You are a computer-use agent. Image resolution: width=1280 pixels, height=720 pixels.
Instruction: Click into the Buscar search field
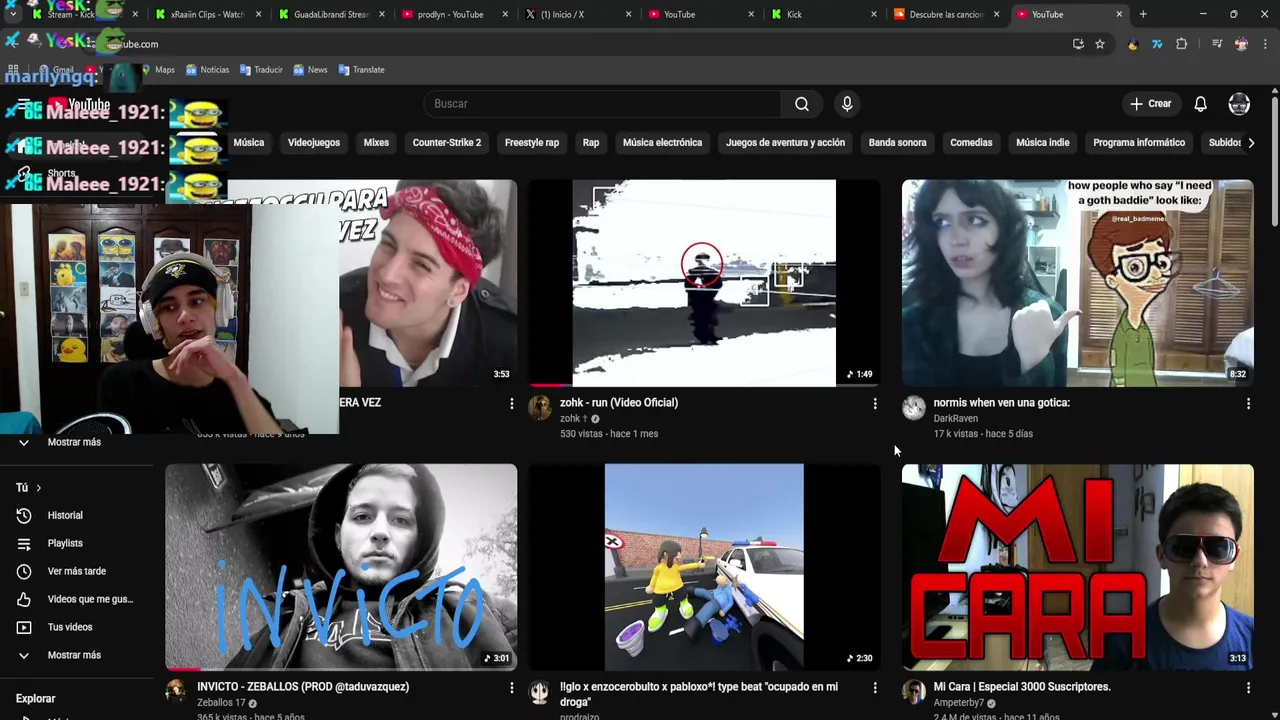[x=602, y=104]
